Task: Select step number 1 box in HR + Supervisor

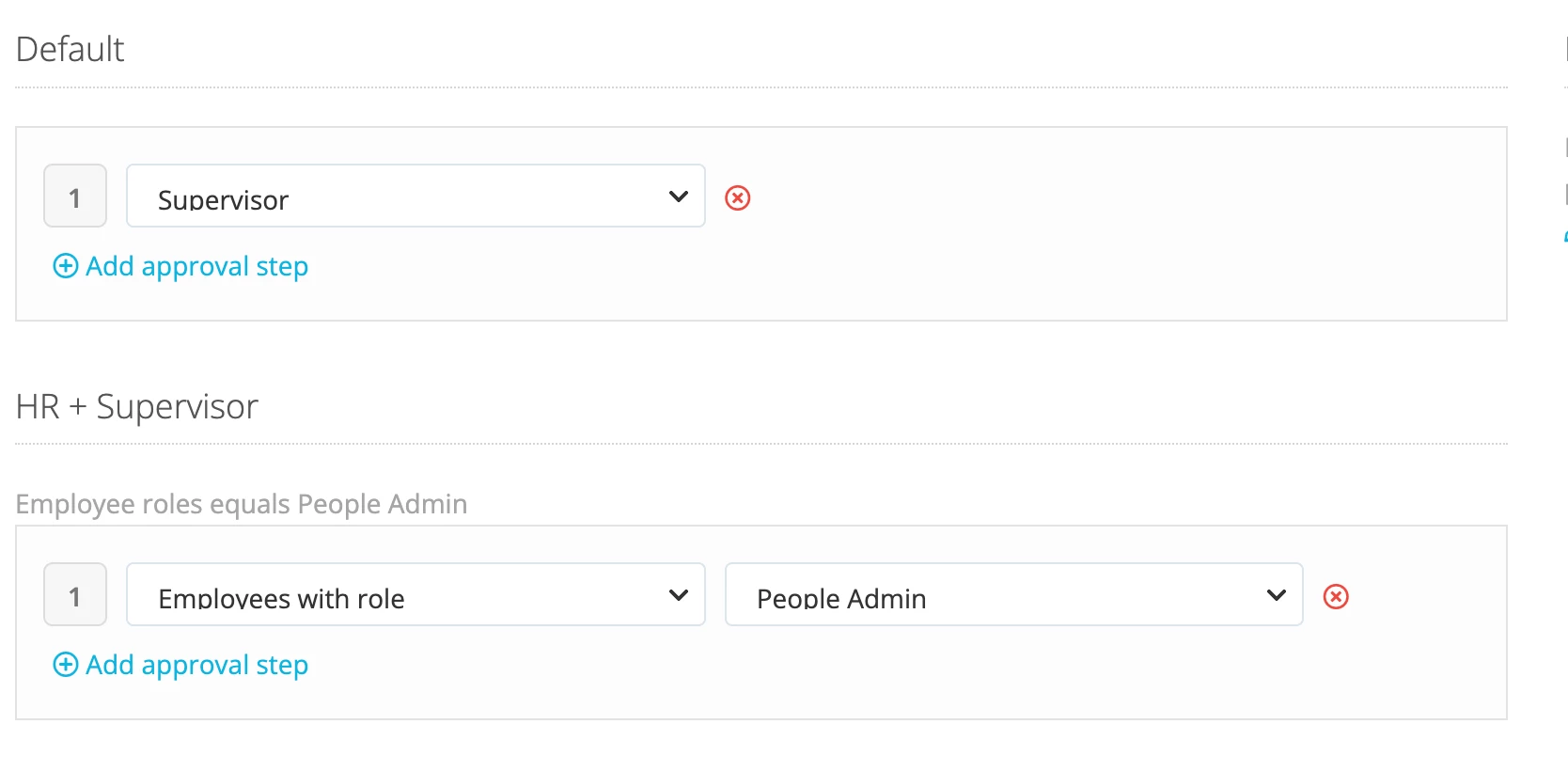Action: click(75, 594)
